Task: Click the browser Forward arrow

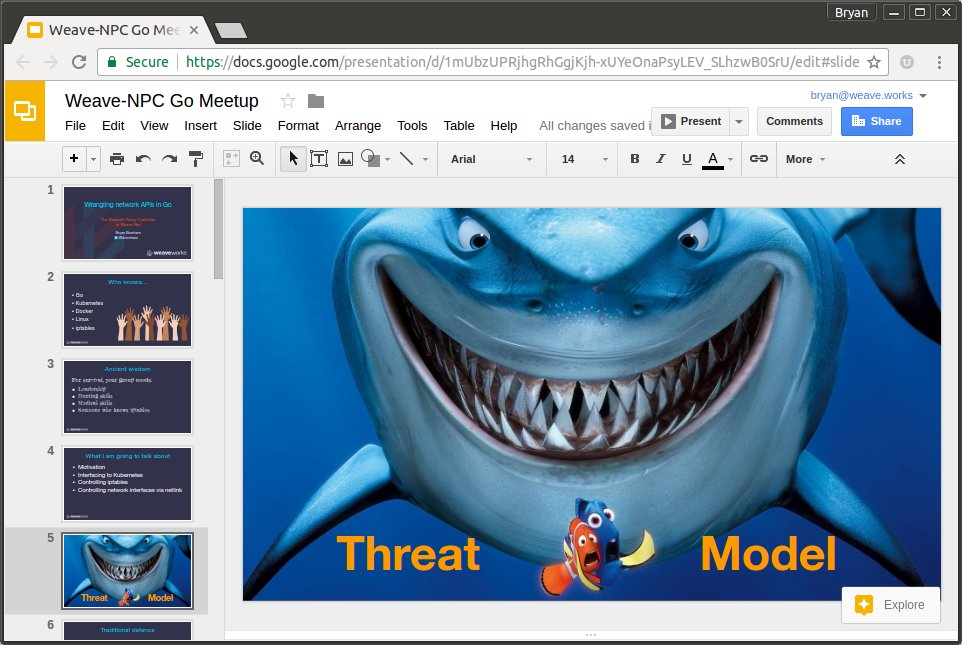Action: 51,62
